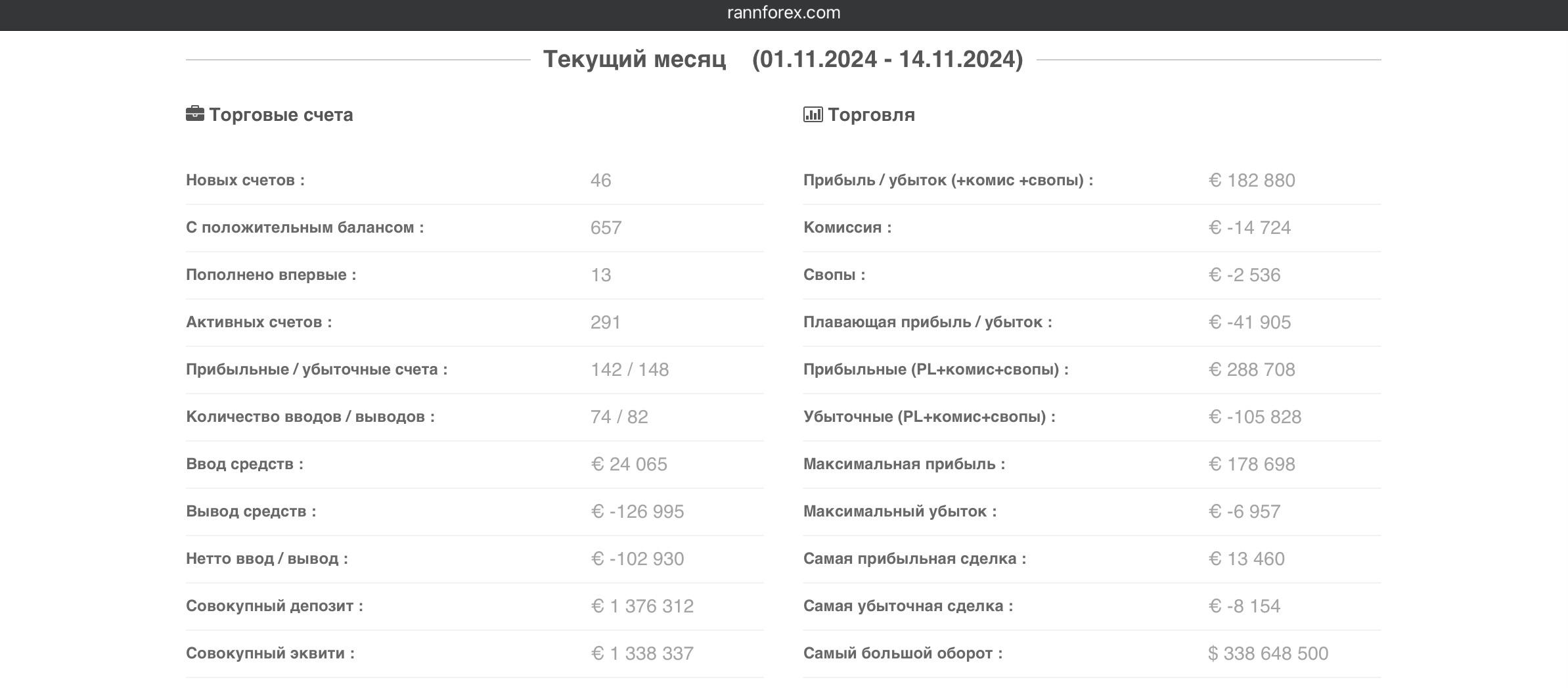Click Самая прибыльная сделка label

click(x=914, y=559)
